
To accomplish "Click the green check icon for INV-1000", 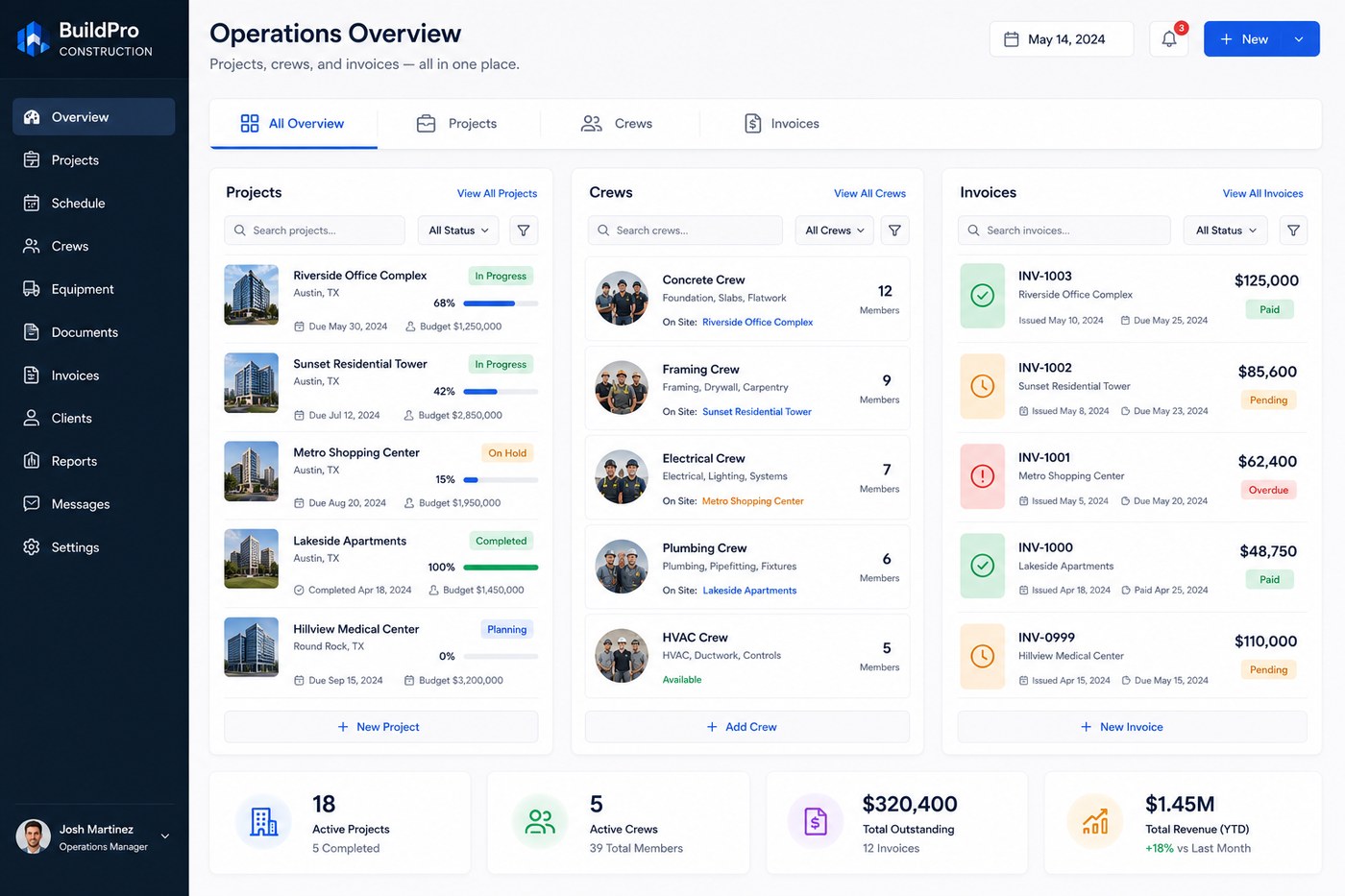I will 982,566.
